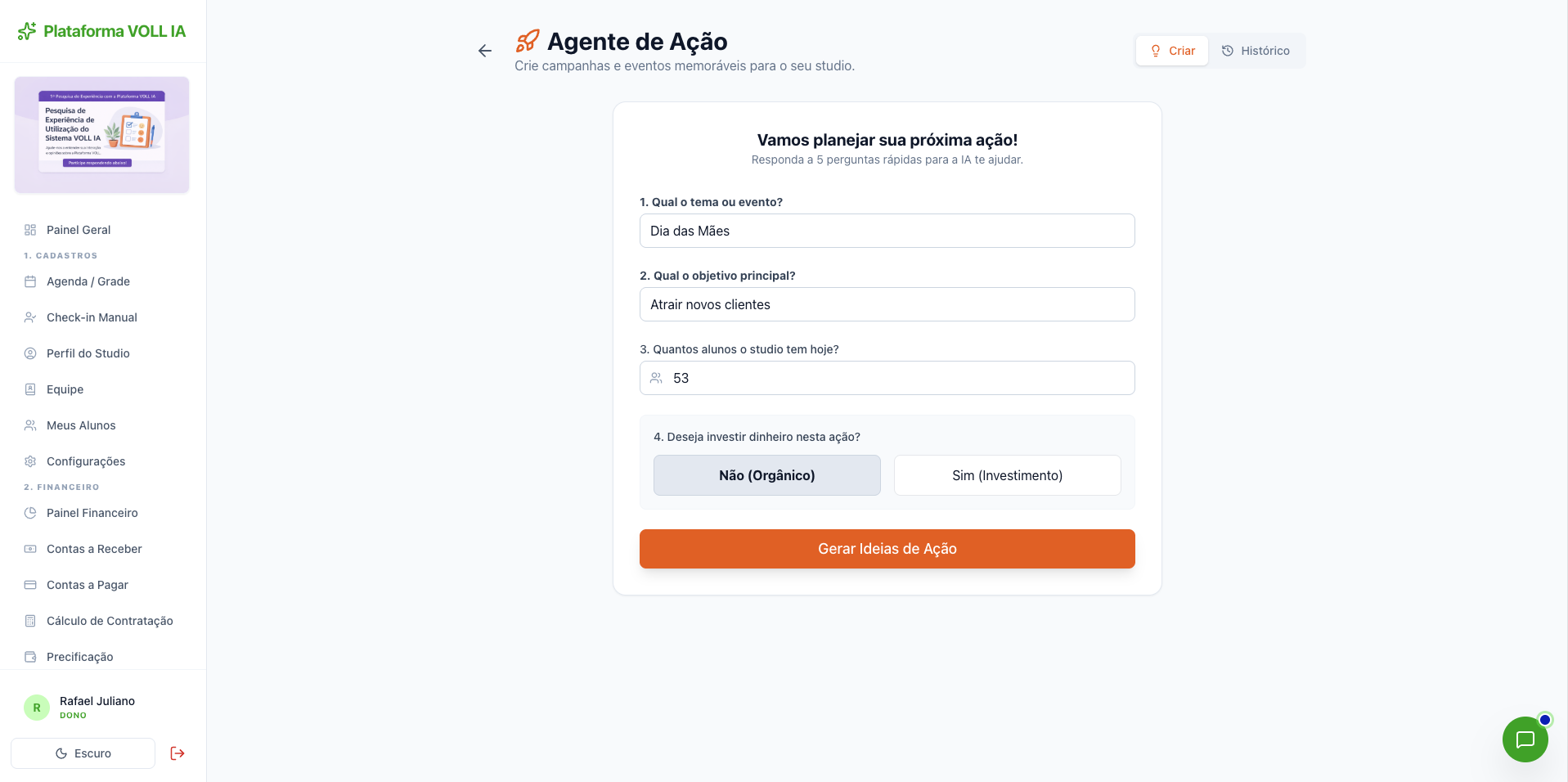
Task: Click the Agente de Ação rocket icon
Action: 528,41
